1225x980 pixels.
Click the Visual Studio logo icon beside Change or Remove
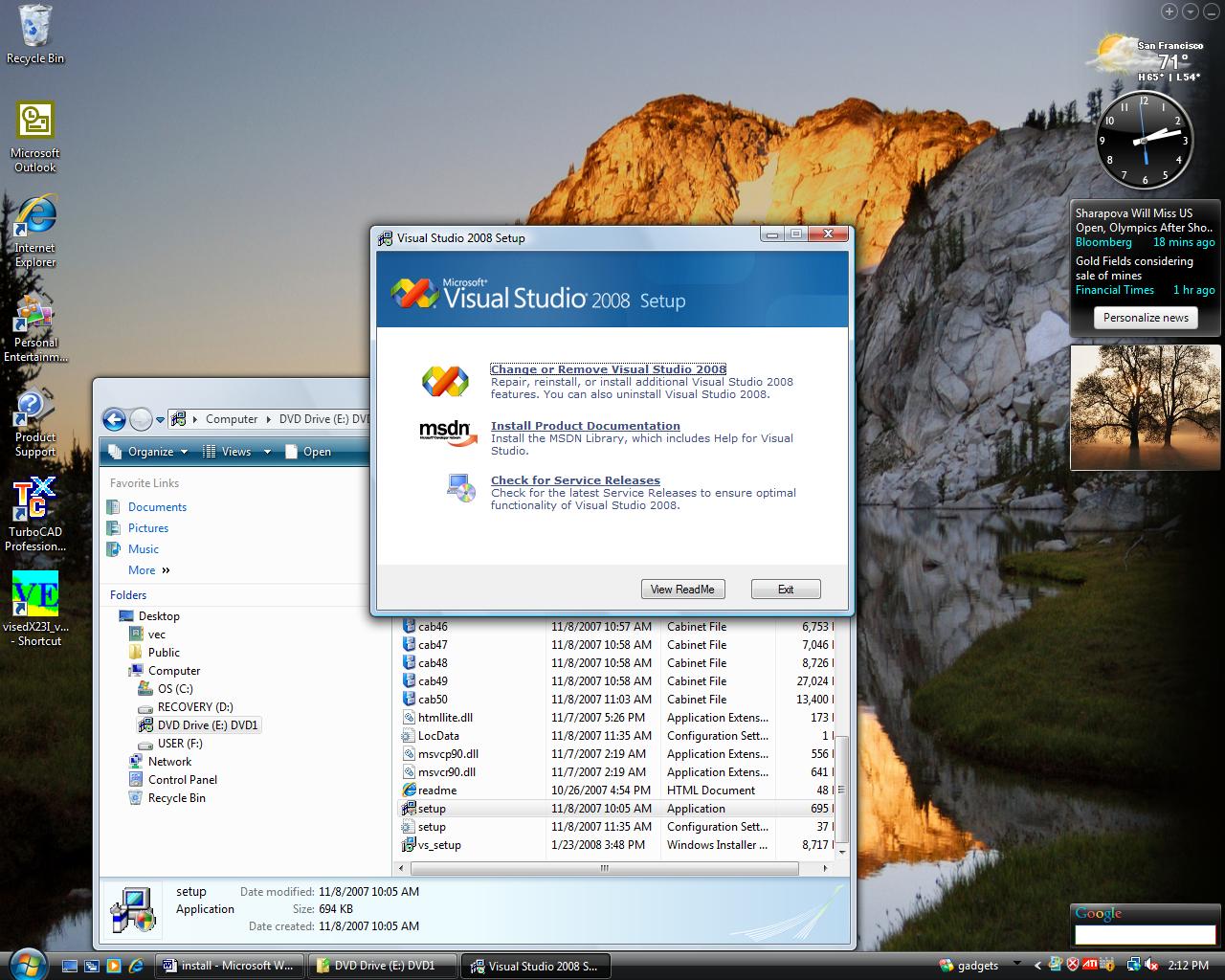(x=446, y=381)
